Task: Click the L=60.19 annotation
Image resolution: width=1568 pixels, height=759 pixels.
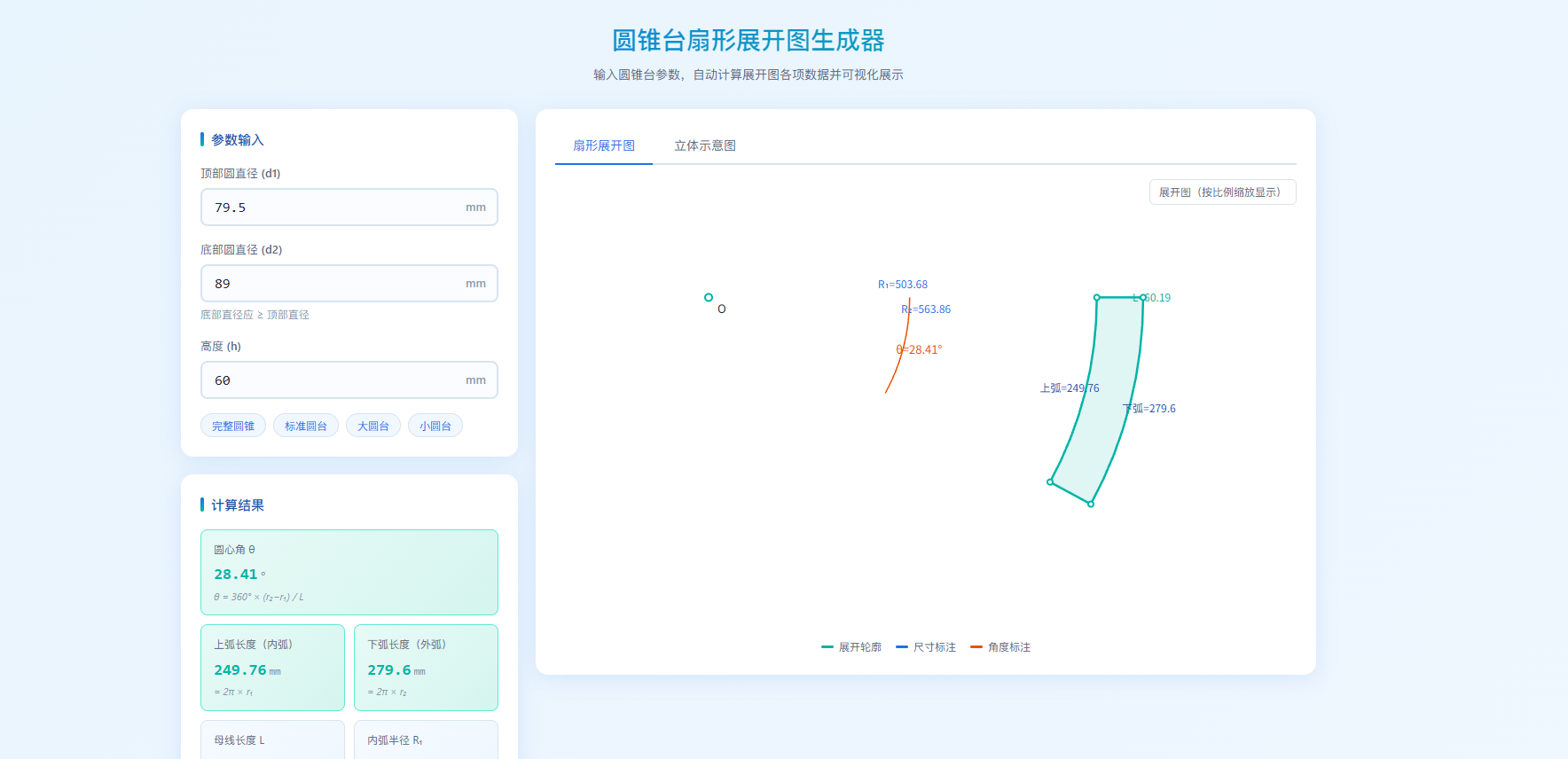Action: pos(1151,298)
